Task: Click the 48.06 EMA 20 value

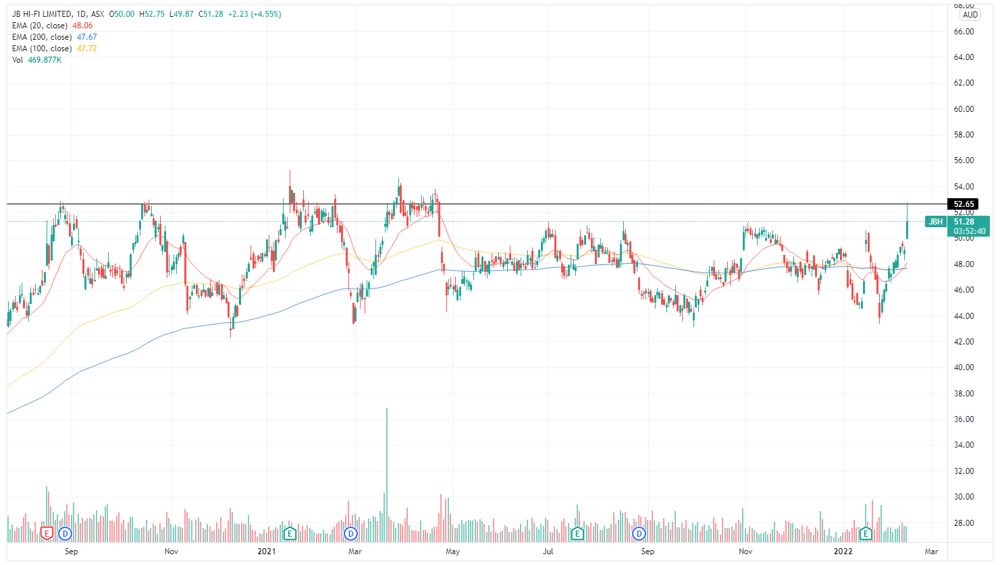Action: (x=83, y=26)
